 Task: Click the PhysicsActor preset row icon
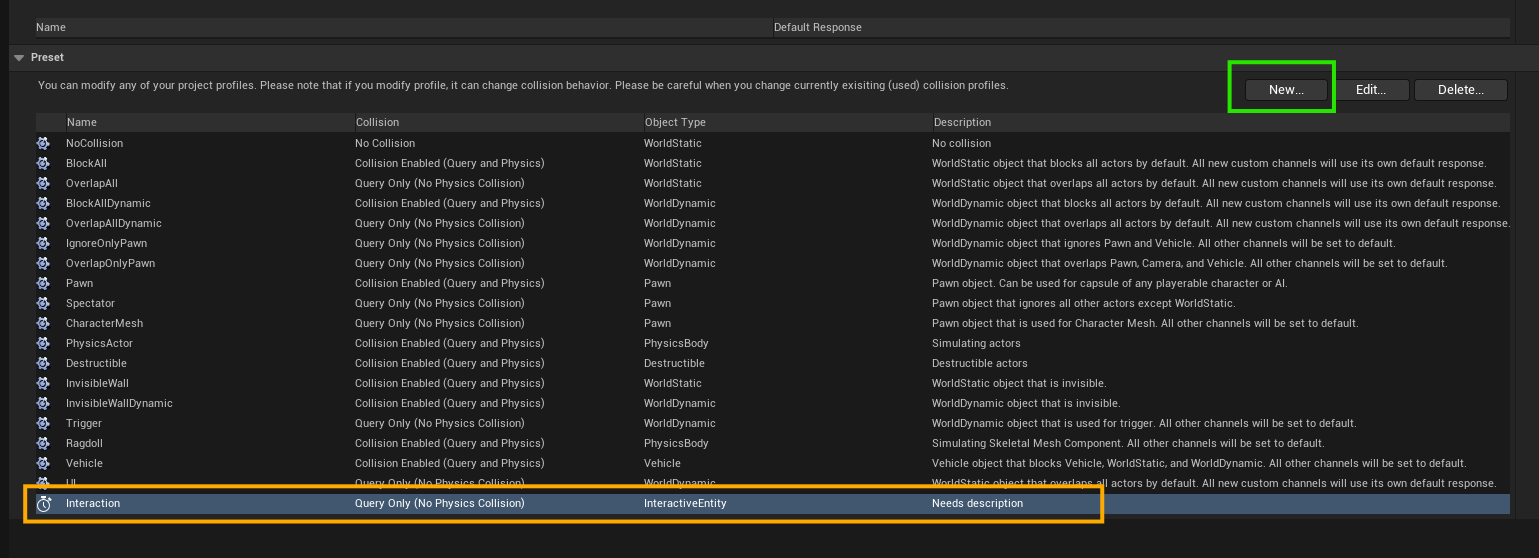click(43, 343)
